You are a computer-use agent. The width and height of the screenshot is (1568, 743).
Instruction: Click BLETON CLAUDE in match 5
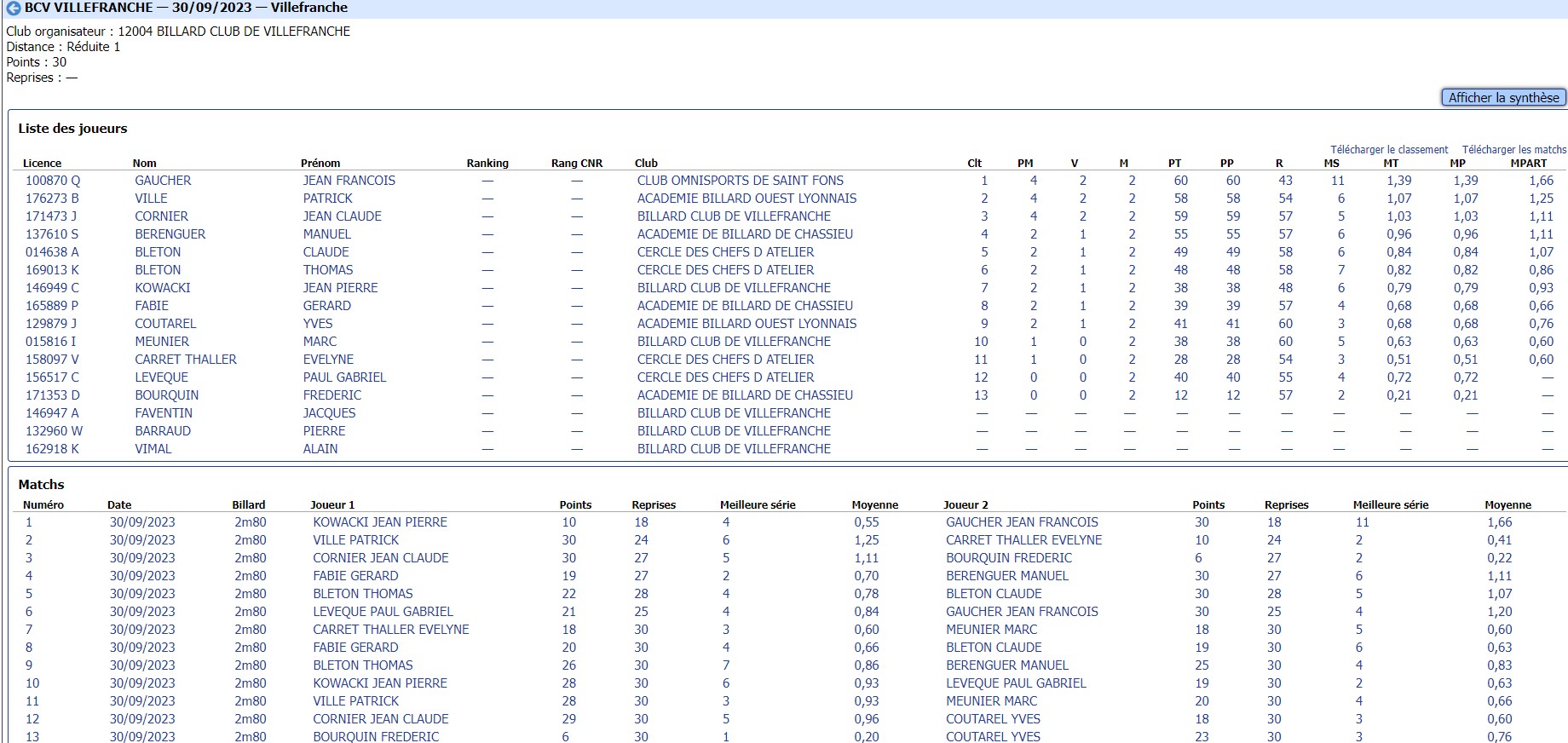pyautogui.click(x=994, y=594)
